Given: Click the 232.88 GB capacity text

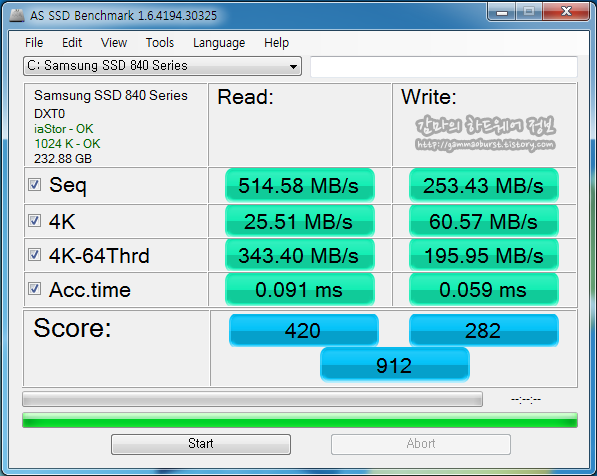Looking at the screenshot, I should (63, 158).
